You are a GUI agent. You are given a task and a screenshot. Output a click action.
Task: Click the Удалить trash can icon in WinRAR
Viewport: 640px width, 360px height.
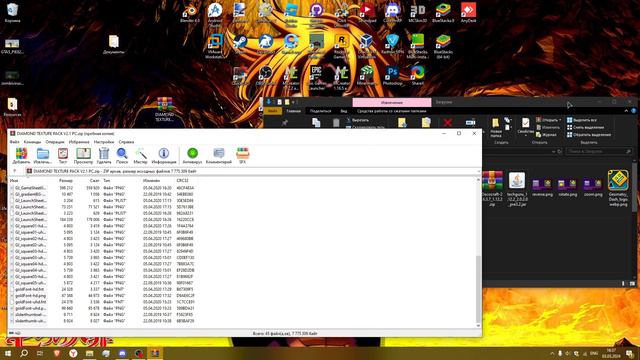pos(104,156)
